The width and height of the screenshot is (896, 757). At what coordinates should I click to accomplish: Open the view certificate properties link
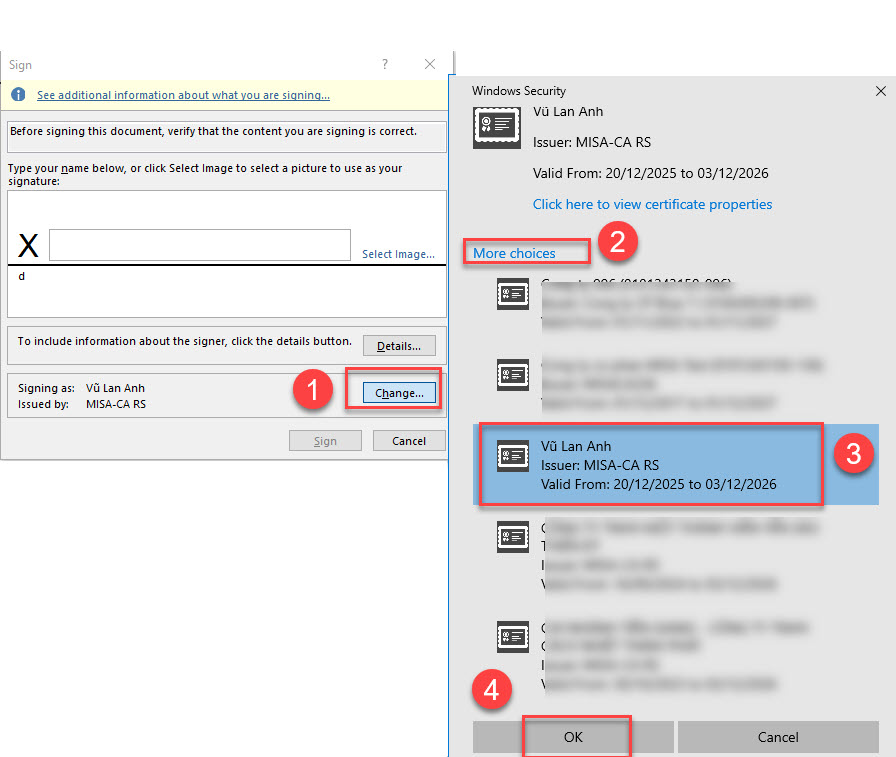click(x=652, y=204)
